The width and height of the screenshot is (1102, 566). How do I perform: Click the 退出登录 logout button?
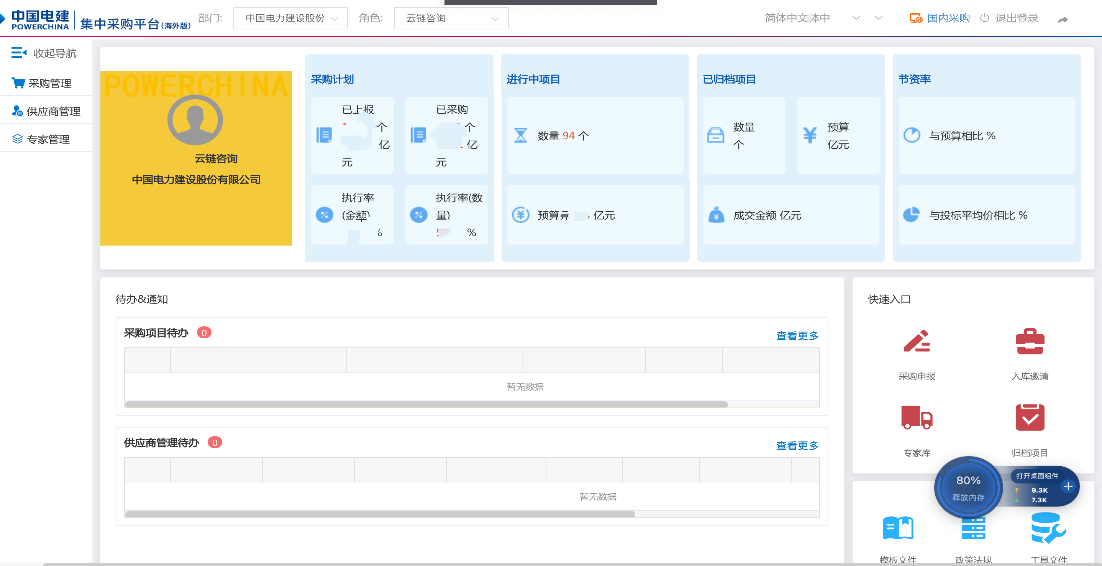[x=1009, y=18]
